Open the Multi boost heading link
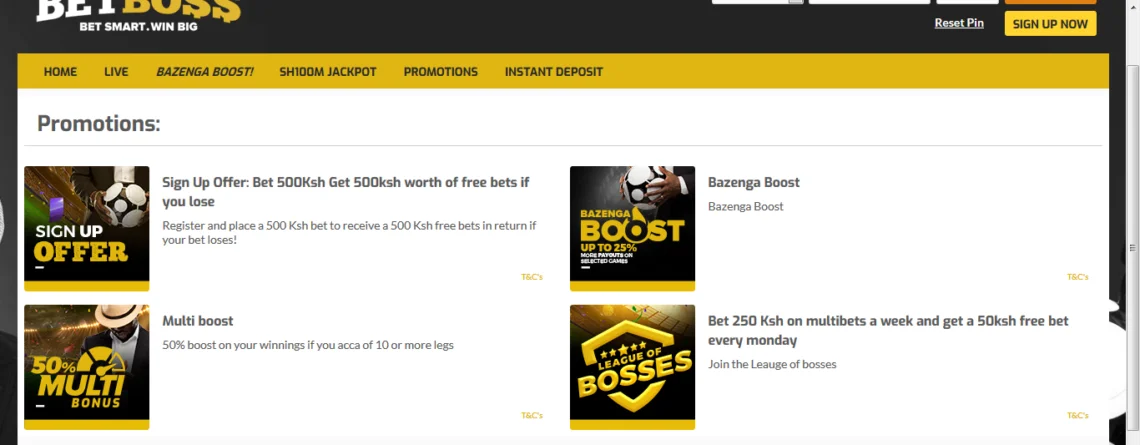This screenshot has height=445, width=1140. 198,321
